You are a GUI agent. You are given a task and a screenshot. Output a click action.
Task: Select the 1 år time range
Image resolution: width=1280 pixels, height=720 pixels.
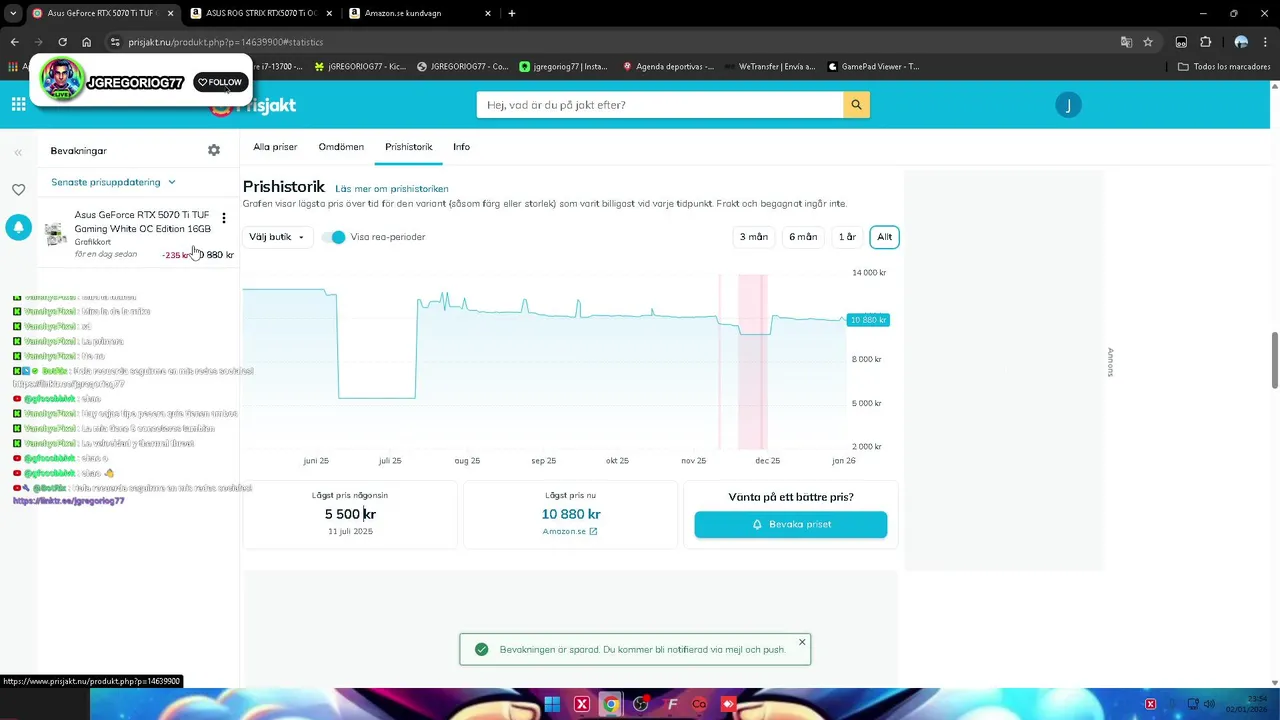(847, 237)
